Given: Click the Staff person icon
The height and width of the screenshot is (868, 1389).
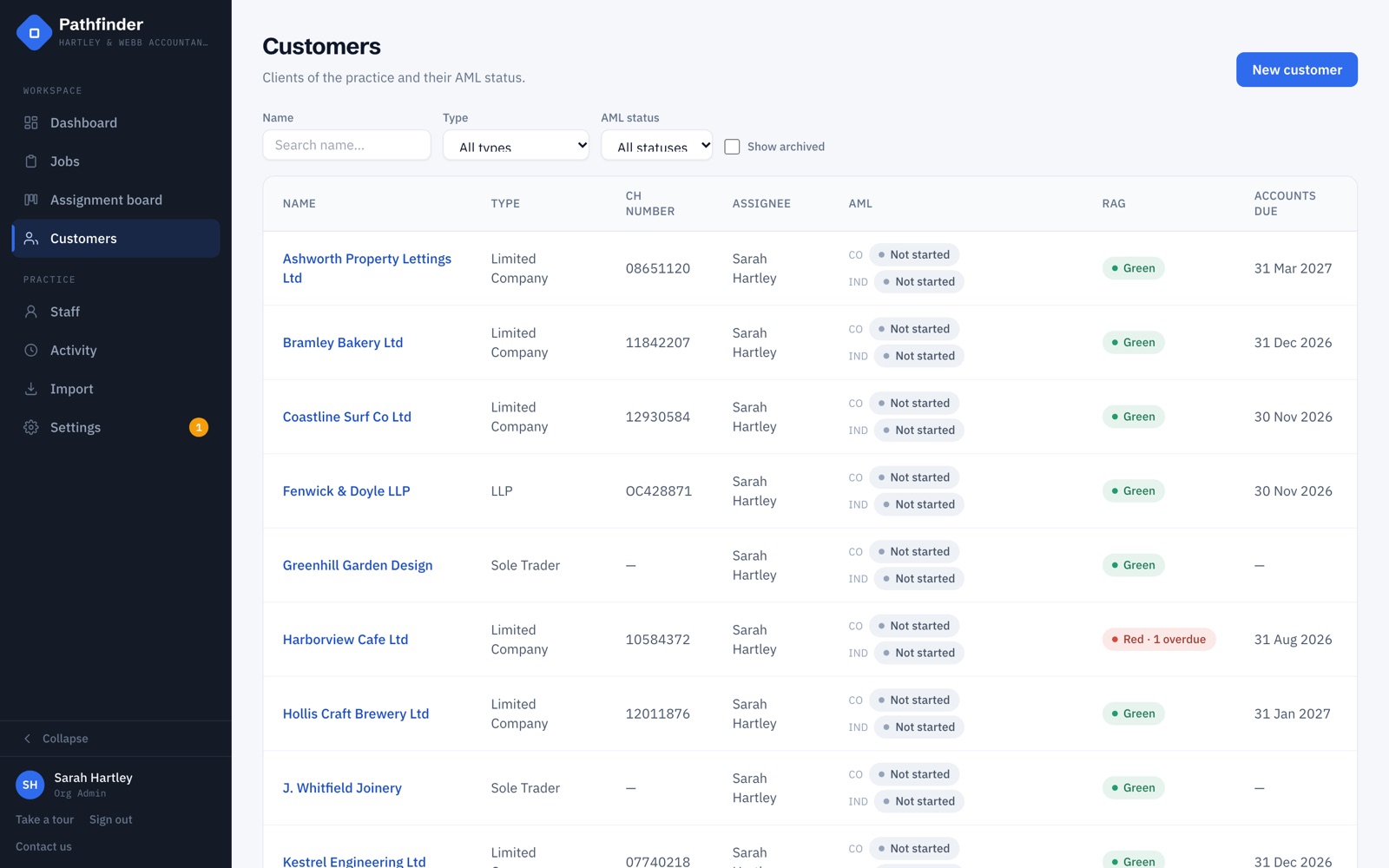Looking at the screenshot, I should [x=31, y=312].
